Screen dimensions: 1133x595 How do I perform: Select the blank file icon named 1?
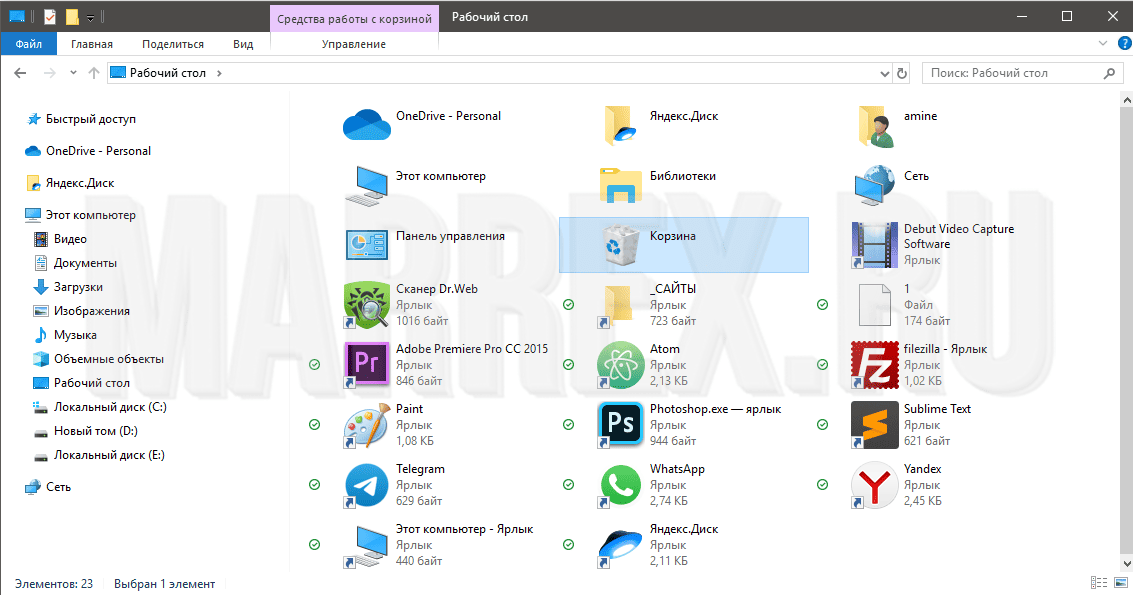coord(875,305)
